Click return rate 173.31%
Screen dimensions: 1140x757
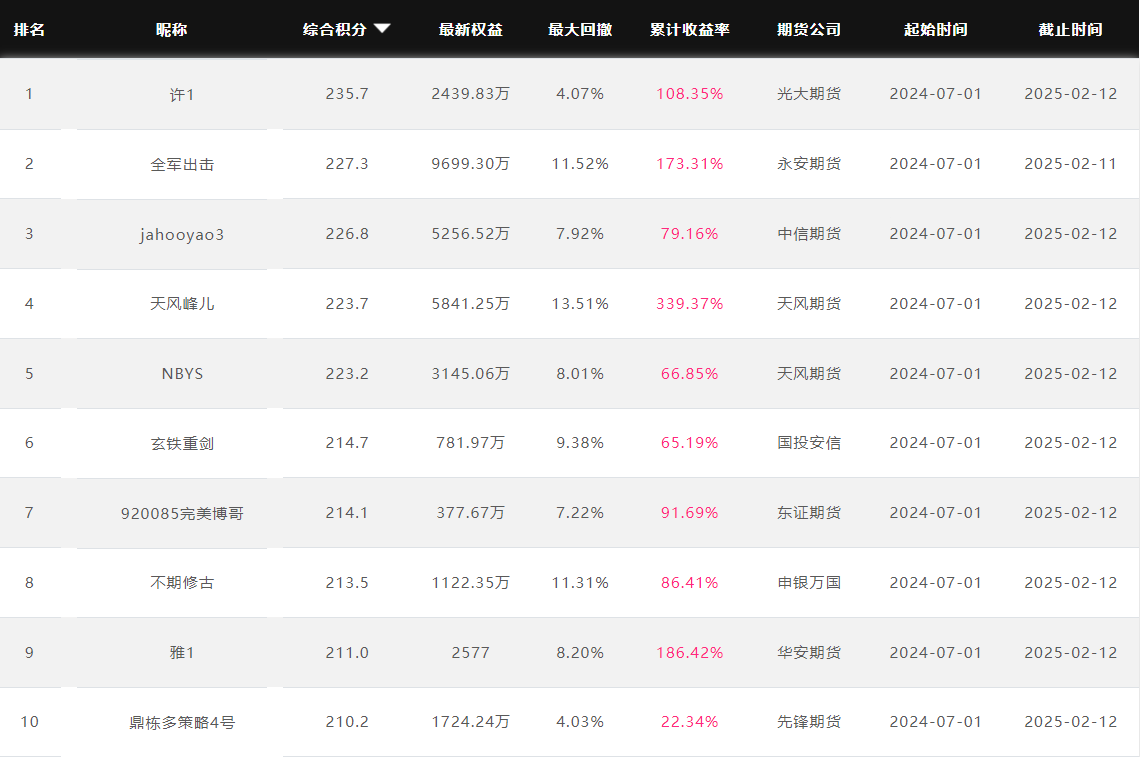pyautogui.click(x=689, y=164)
